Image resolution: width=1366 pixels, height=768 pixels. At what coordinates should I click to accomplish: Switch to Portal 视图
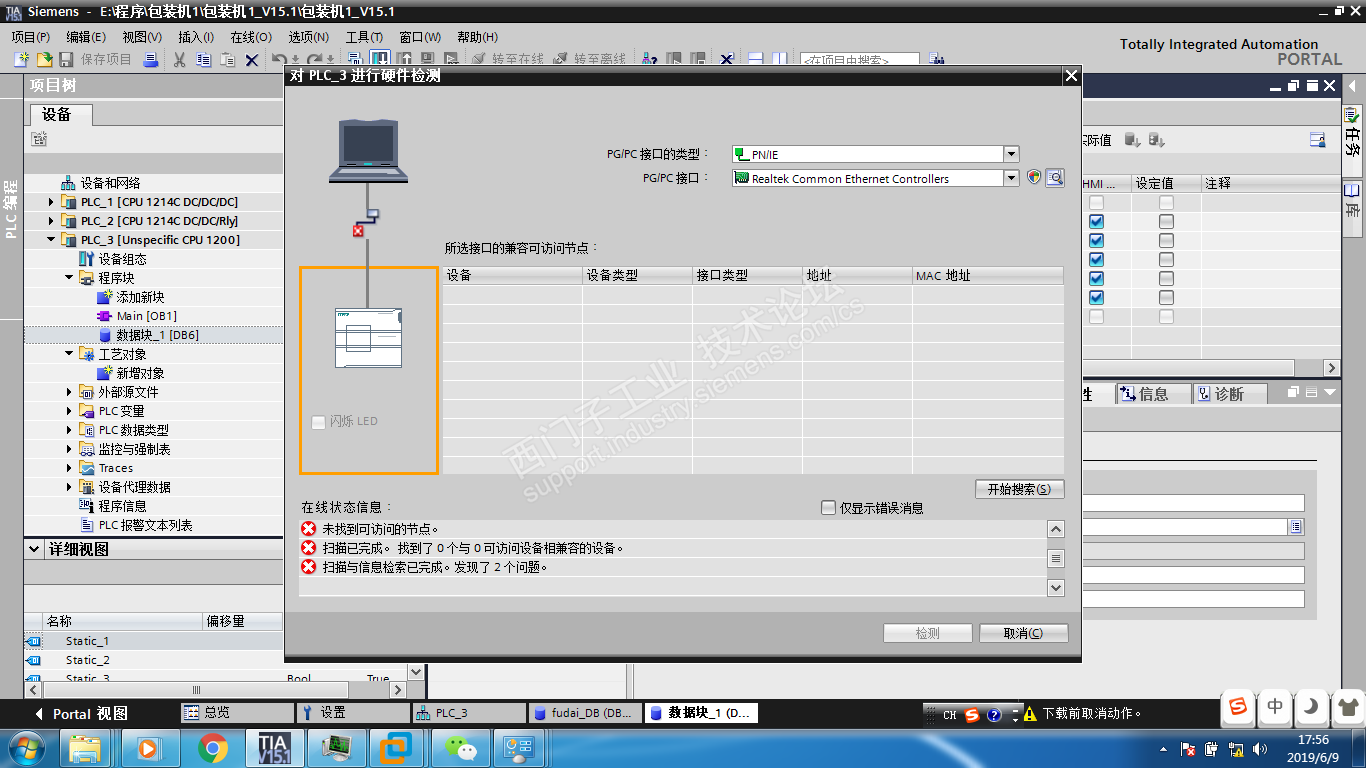point(82,714)
